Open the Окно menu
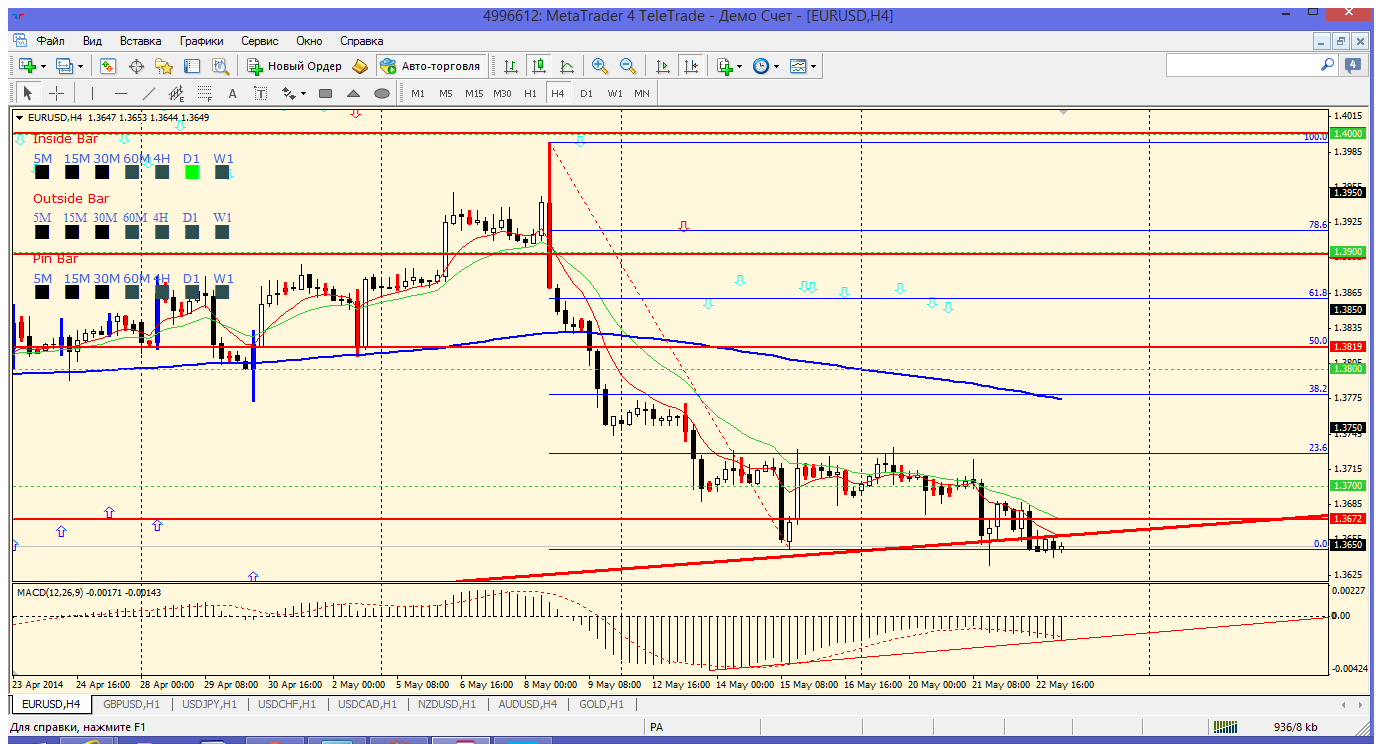 tap(309, 41)
